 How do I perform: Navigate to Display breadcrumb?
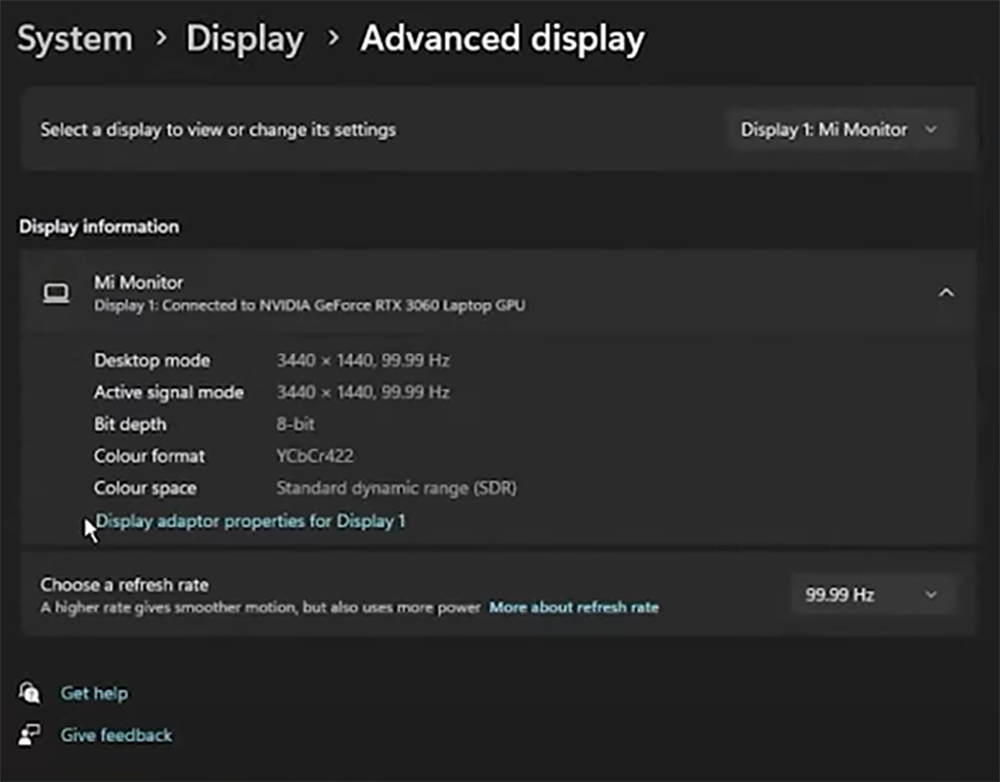click(x=245, y=38)
